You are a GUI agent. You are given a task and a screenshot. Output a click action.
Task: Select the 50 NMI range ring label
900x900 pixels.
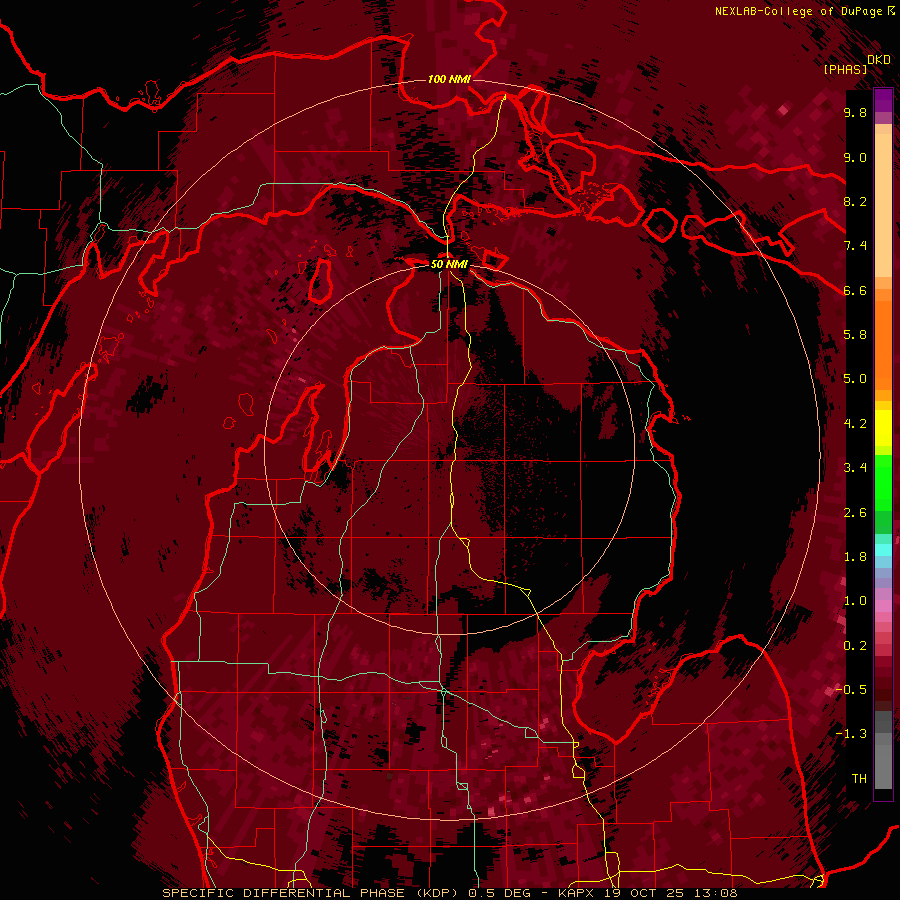pos(449,264)
